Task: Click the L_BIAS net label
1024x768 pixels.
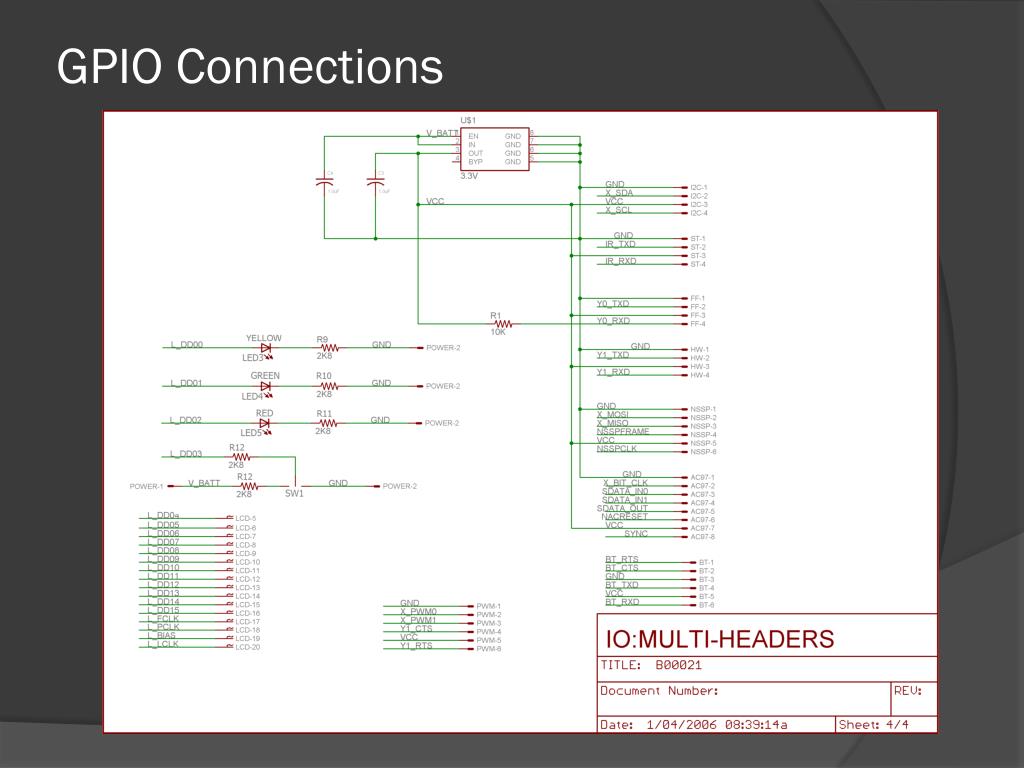Action: point(161,636)
